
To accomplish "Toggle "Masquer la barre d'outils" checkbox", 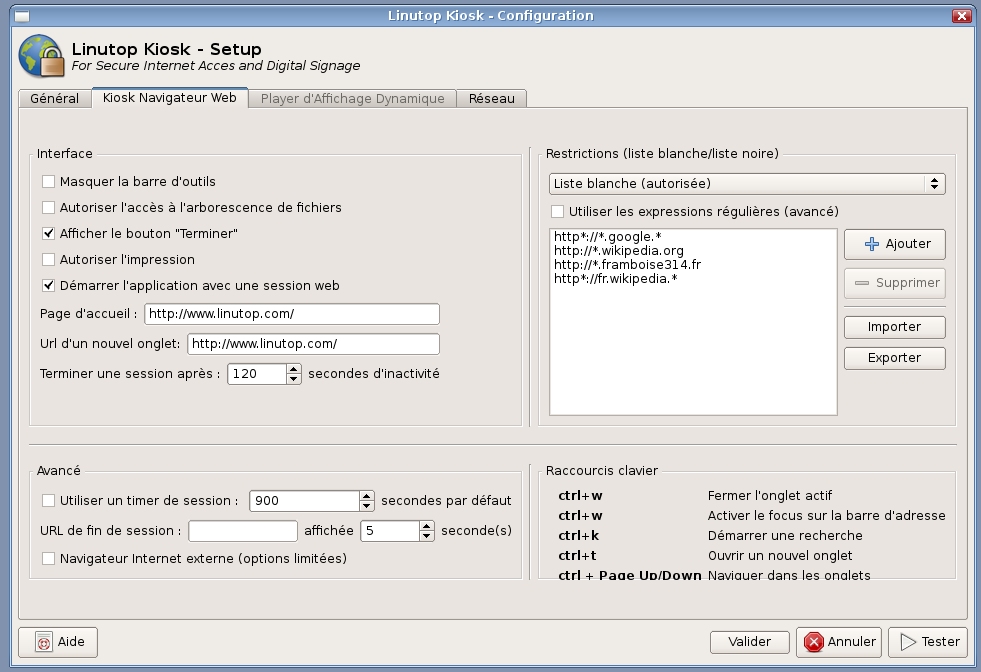I will tap(48, 181).
